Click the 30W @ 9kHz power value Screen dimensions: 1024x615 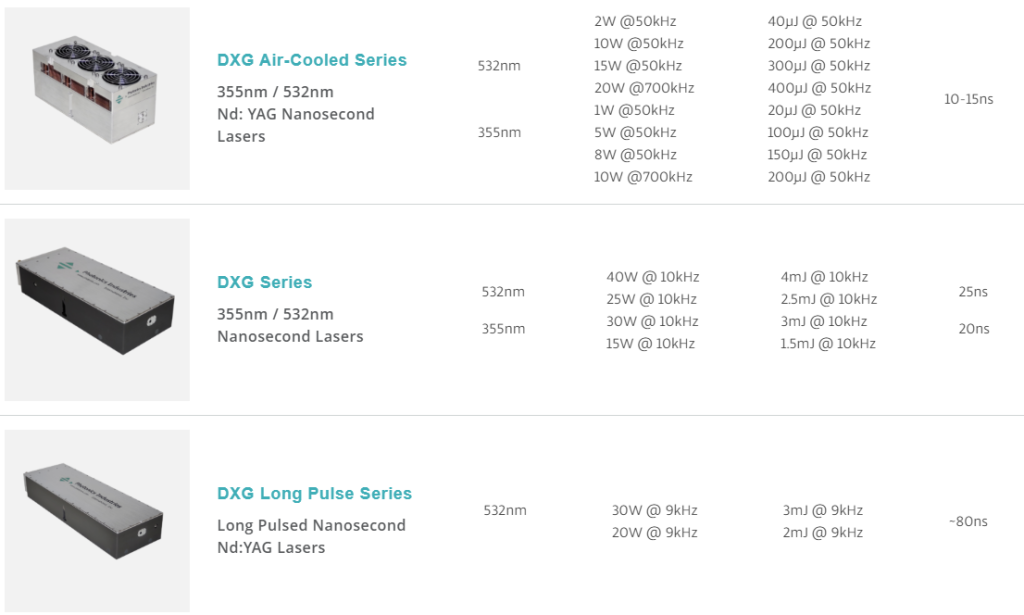[x=654, y=511]
